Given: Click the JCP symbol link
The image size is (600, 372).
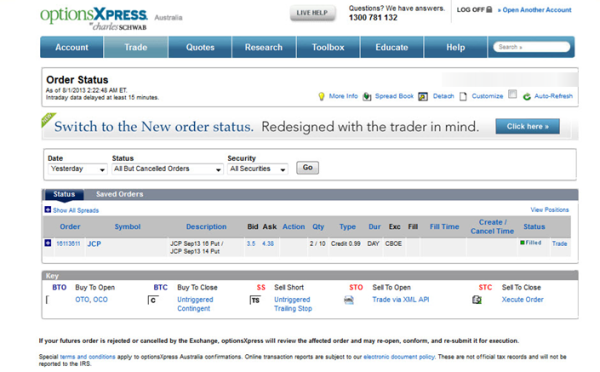Looking at the screenshot, I should pyautogui.click(x=94, y=244).
